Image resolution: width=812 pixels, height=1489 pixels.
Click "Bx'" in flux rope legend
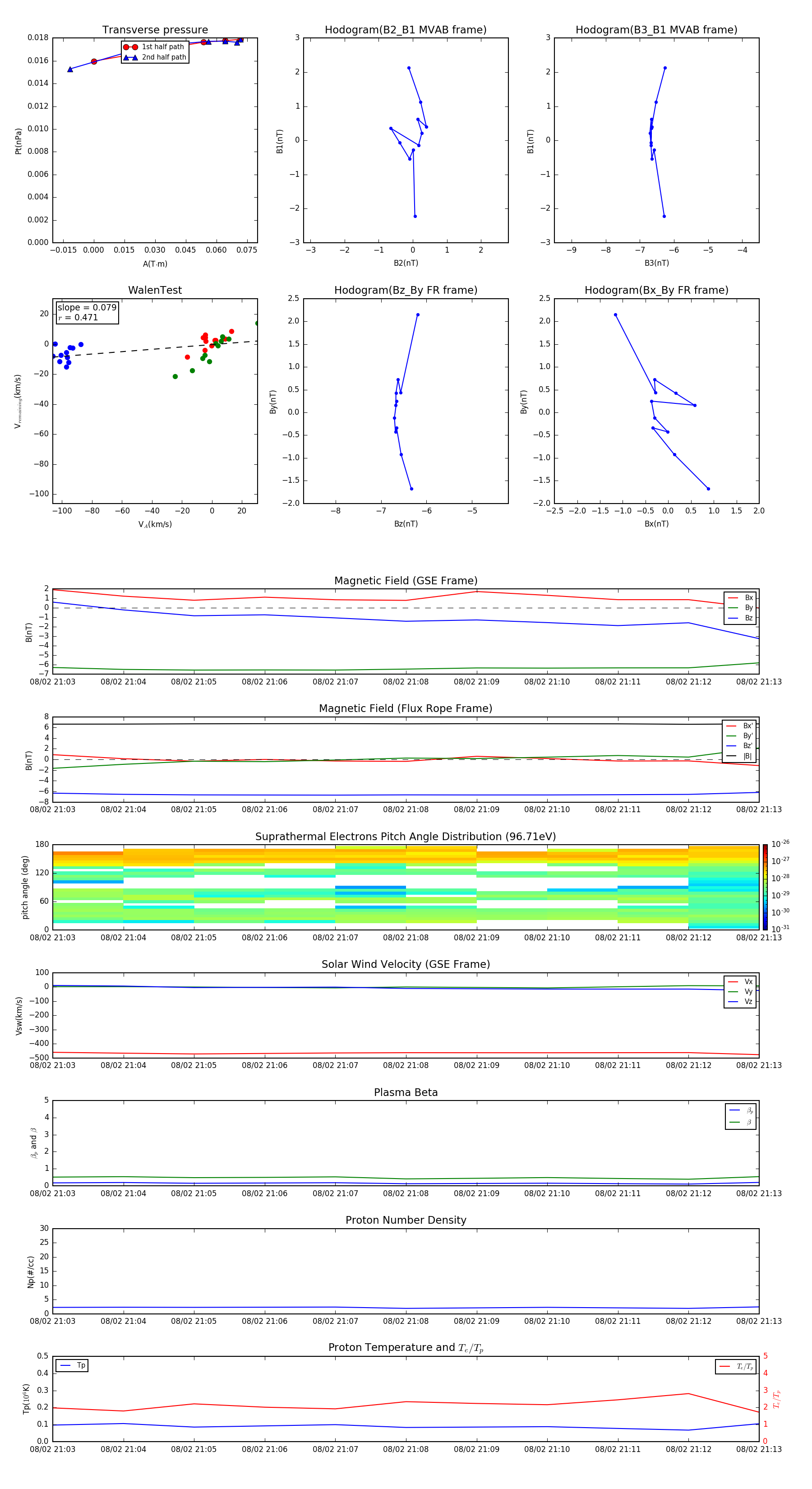pyautogui.click(x=740, y=726)
